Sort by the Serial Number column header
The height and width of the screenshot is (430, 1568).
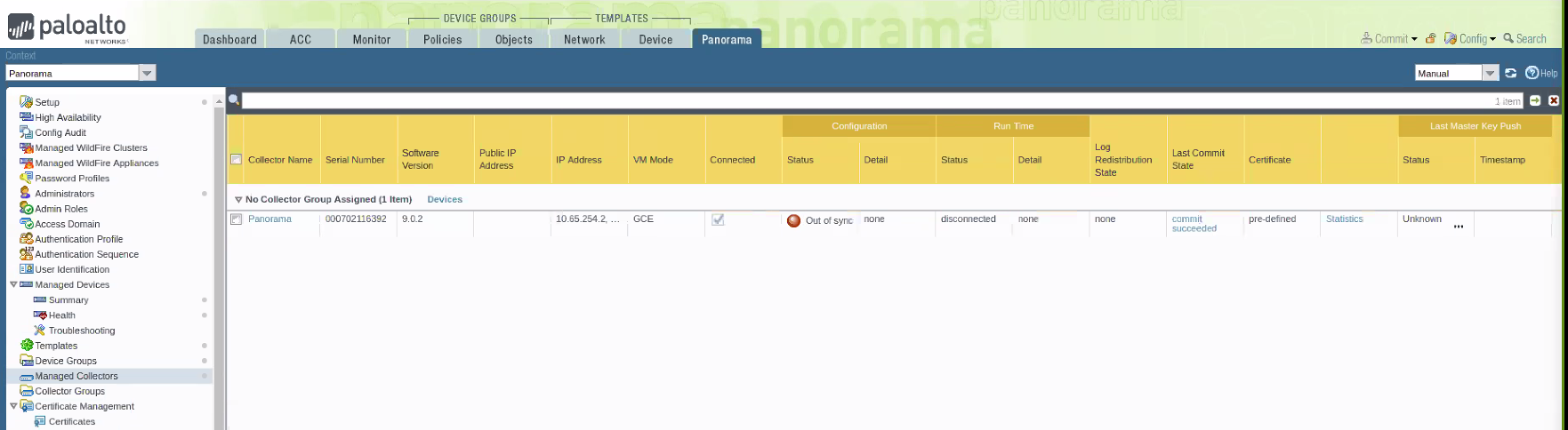click(355, 160)
